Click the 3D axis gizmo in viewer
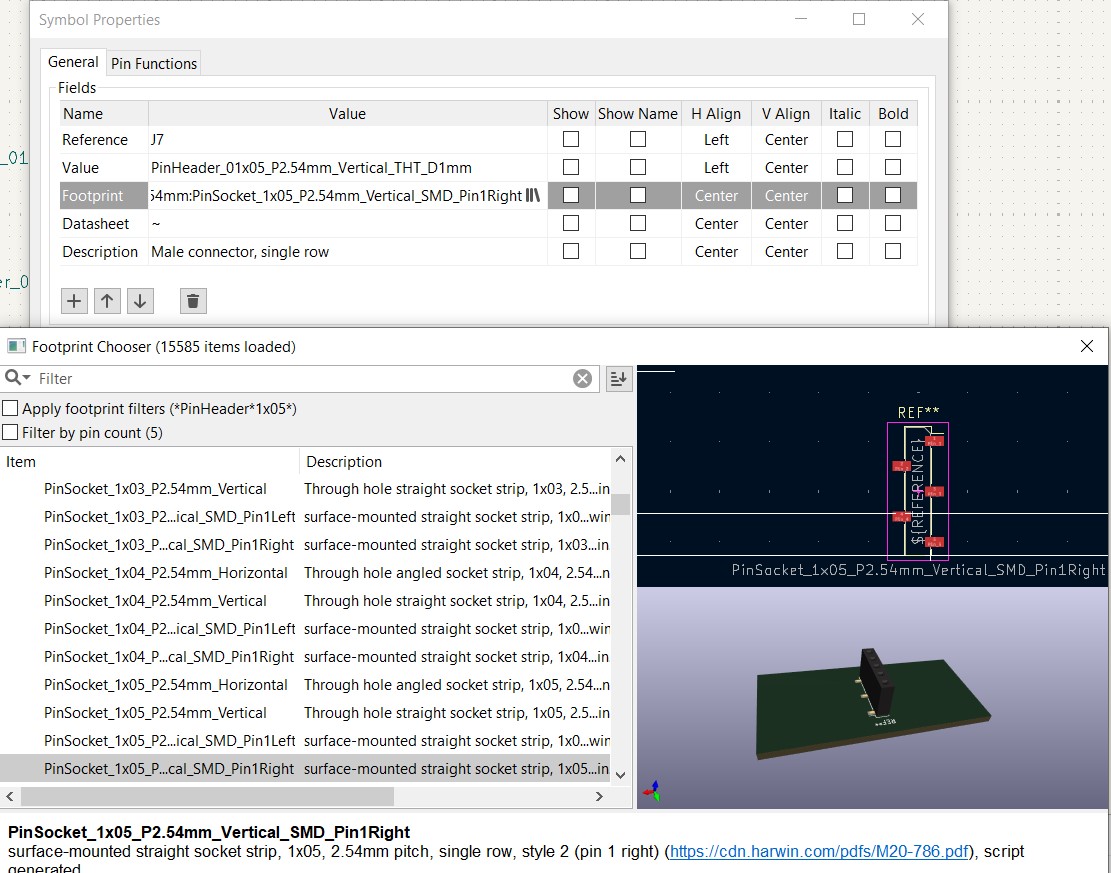The image size is (1111, 873). point(653,791)
